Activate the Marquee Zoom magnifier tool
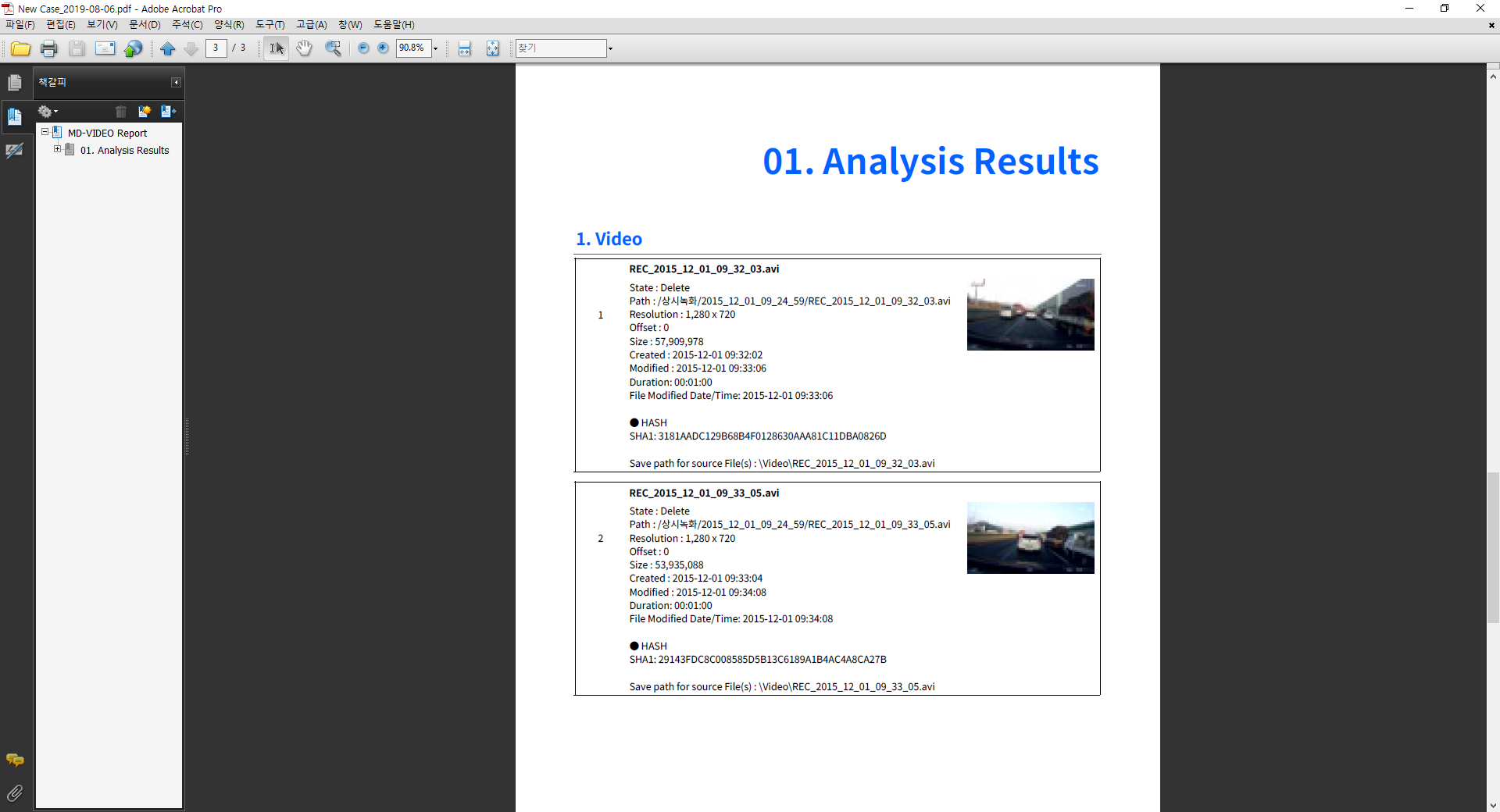The width and height of the screenshot is (1500, 812). point(333,48)
